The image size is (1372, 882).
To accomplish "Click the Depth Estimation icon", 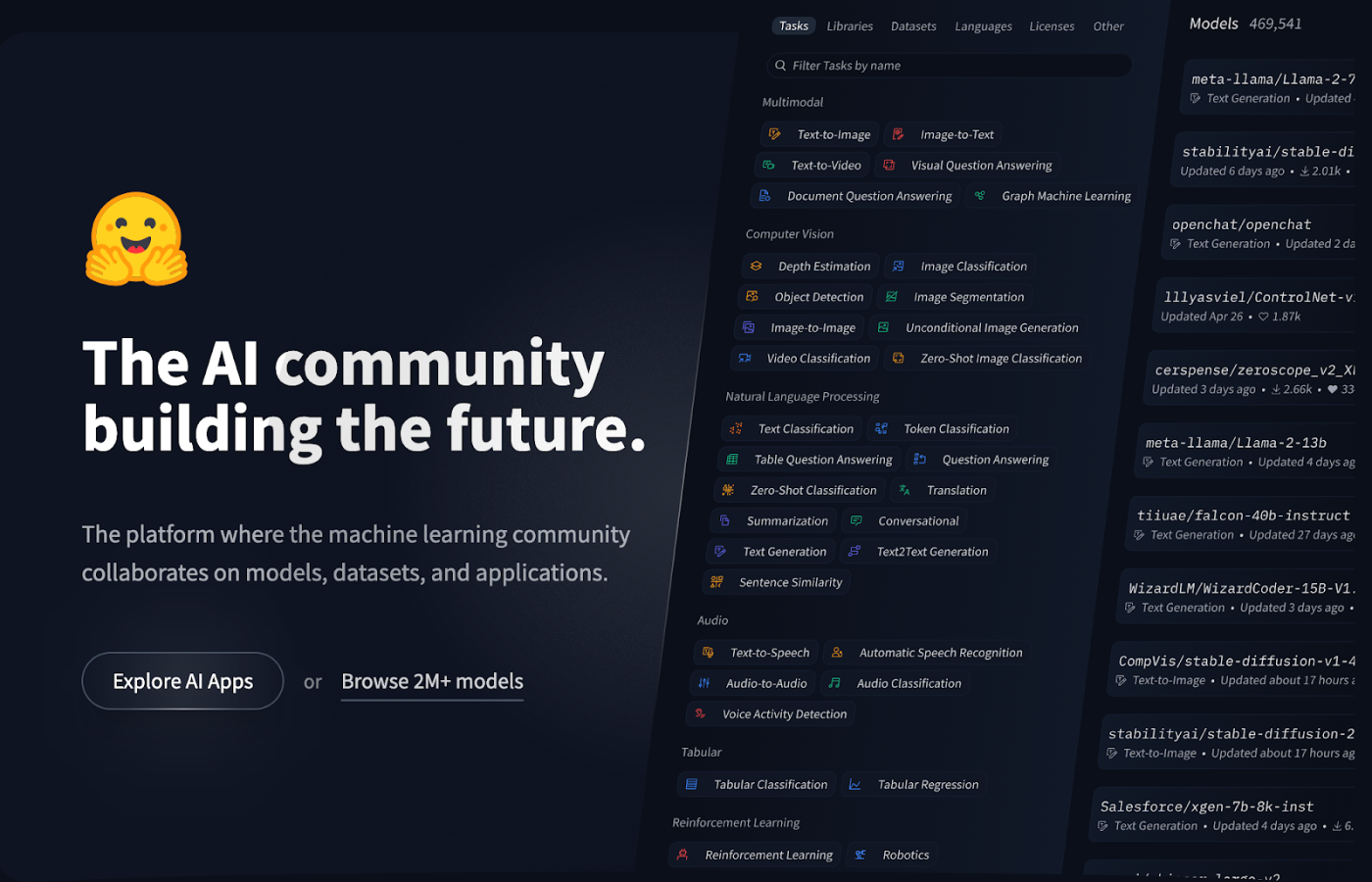I will pos(756,266).
